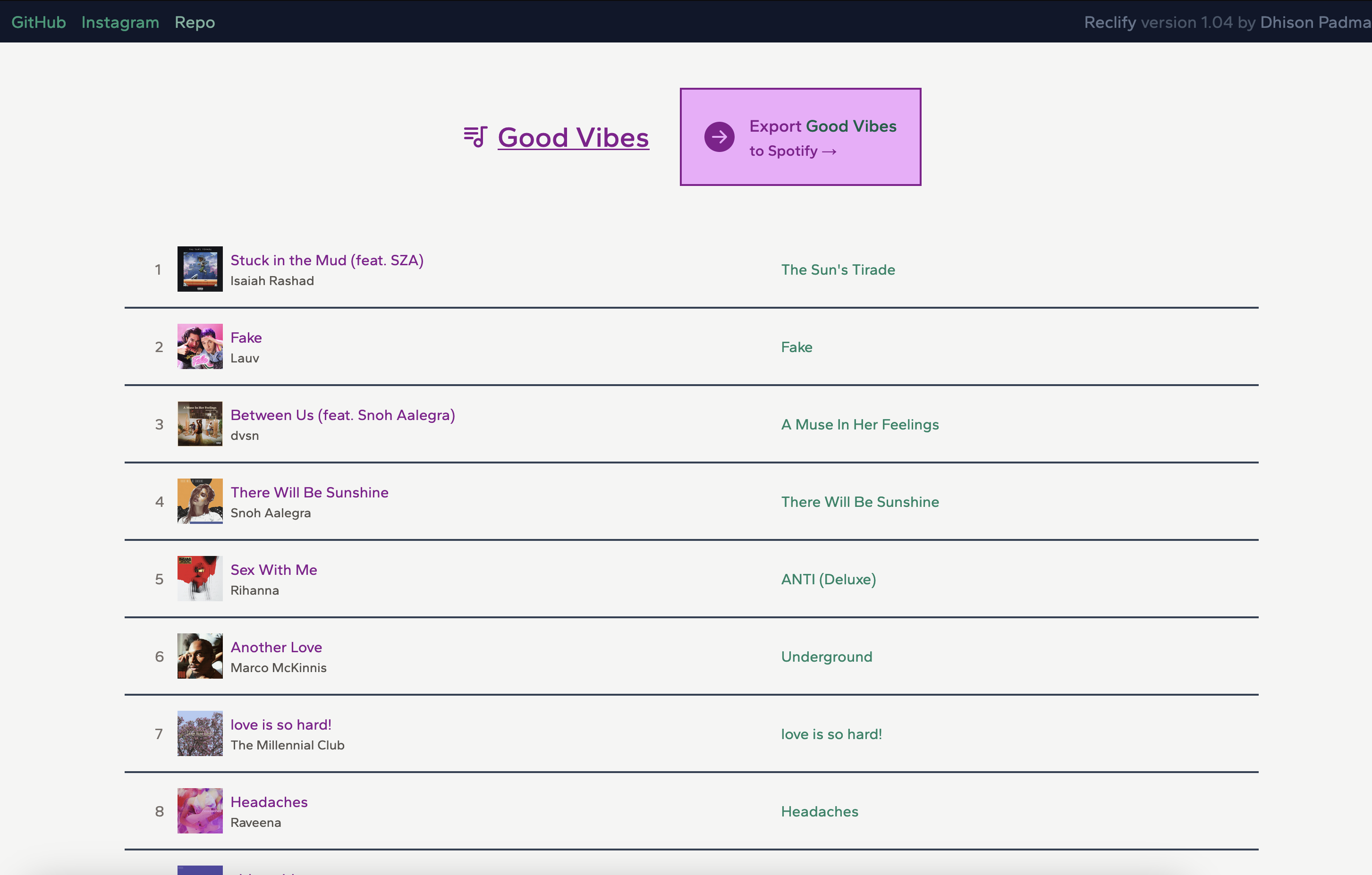Click the circular arrow icon in Export box
The height and width of the screenshot is (875, 1372).
[x=719, y=137]
